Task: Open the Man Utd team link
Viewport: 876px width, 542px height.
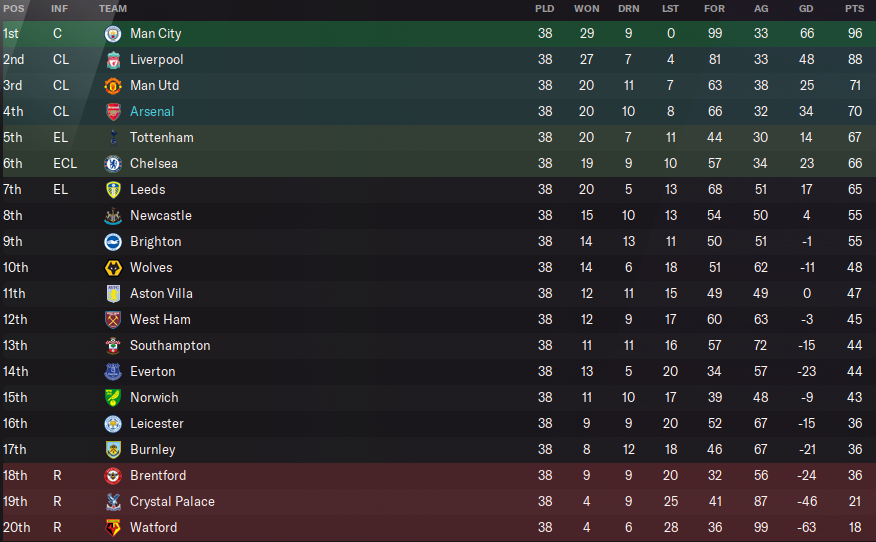Action: click(155, 86)
